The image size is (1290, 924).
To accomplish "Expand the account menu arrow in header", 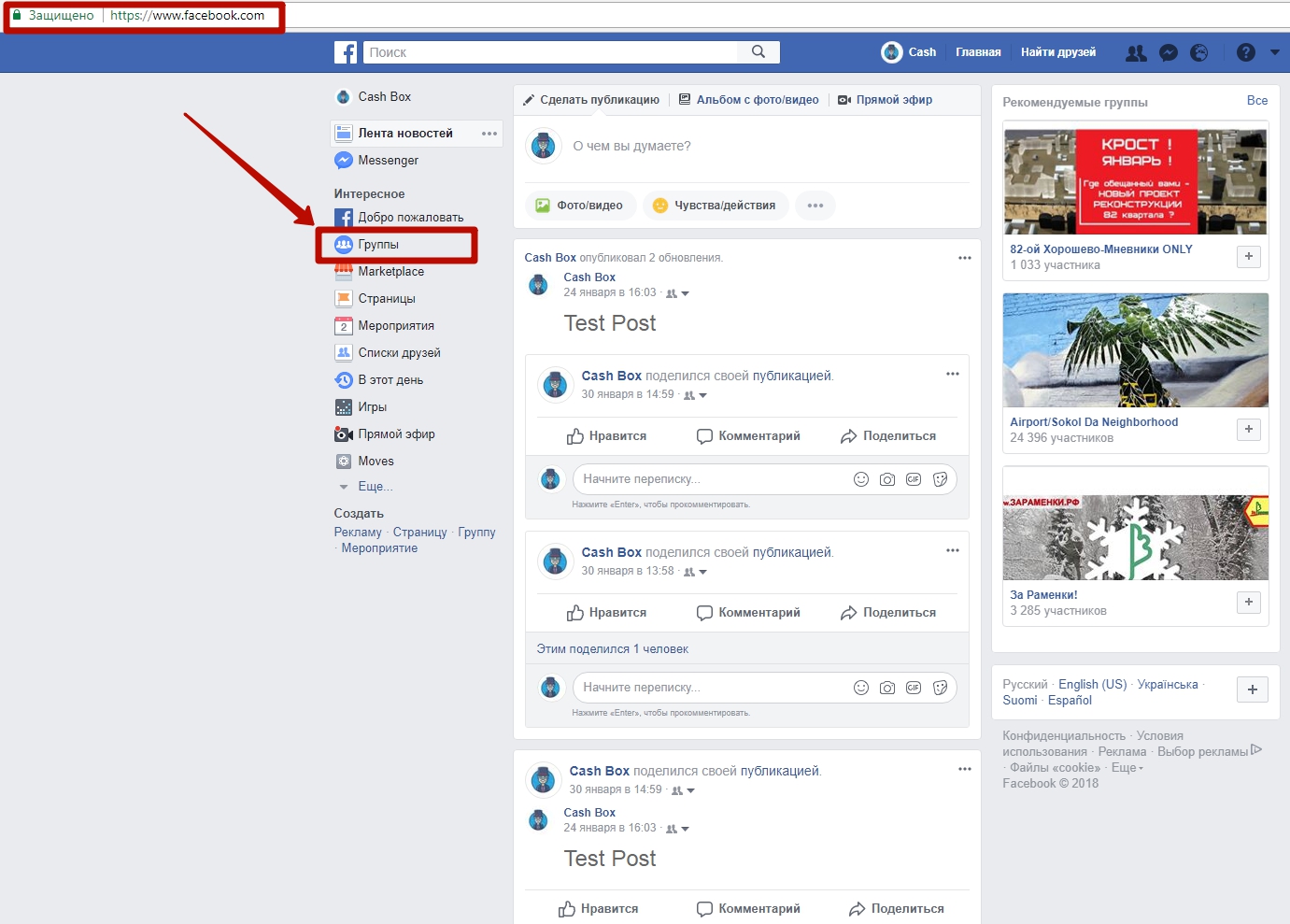I will (1275, 53).
